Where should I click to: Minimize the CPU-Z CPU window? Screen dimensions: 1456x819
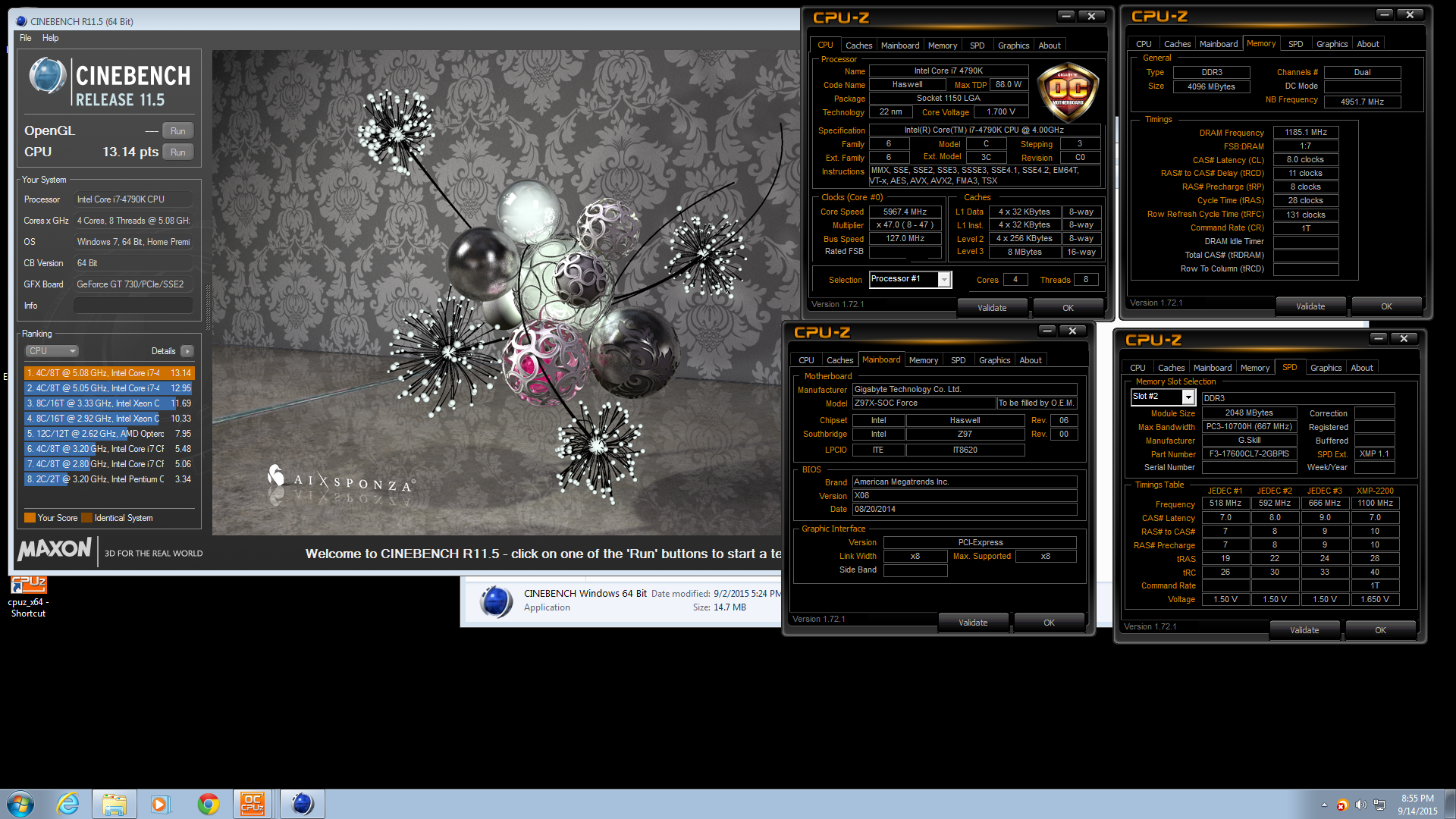(1066, 16)
